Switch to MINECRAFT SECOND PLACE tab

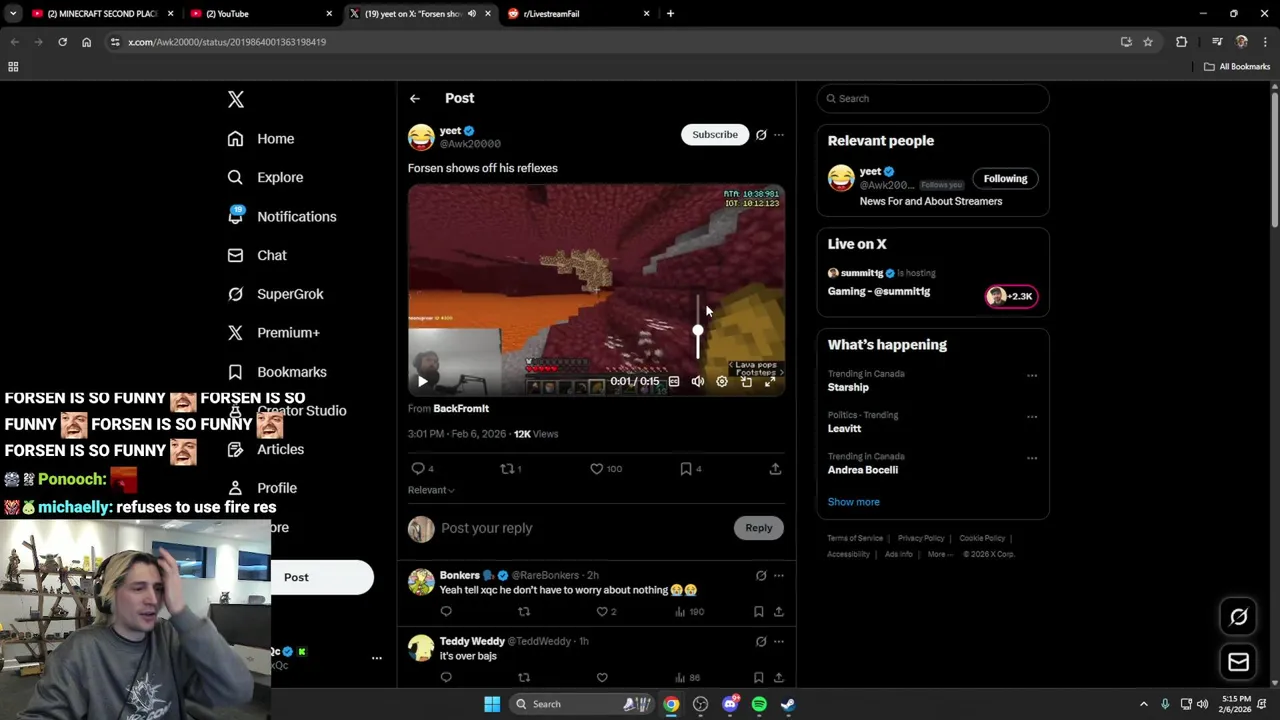103,14
